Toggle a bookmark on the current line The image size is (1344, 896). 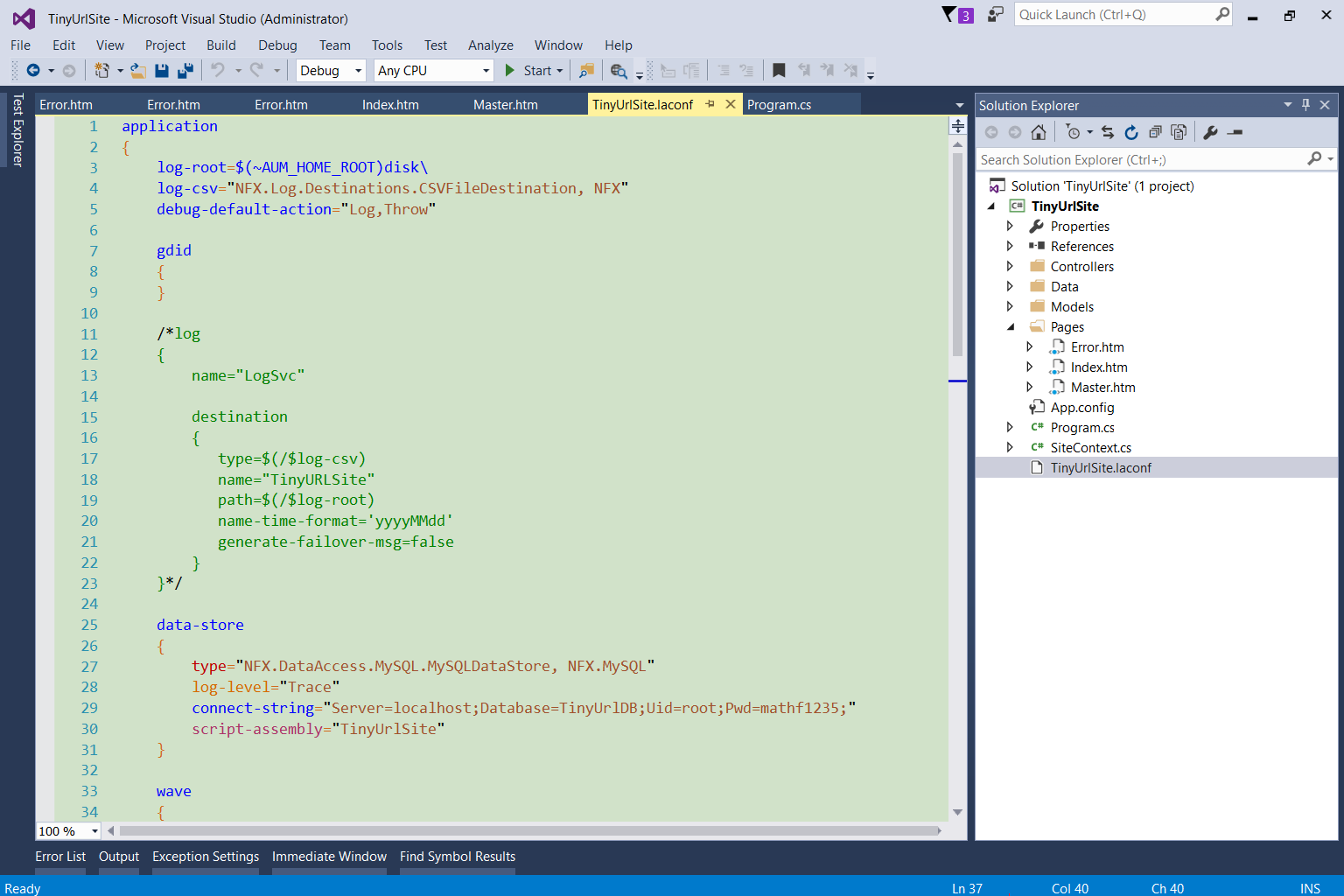(x=779, y=70)
